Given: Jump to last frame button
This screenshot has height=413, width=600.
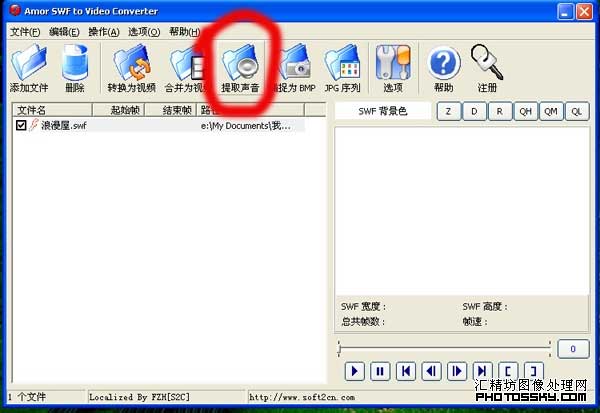Looking at the screenshot, I should (482, 371).
